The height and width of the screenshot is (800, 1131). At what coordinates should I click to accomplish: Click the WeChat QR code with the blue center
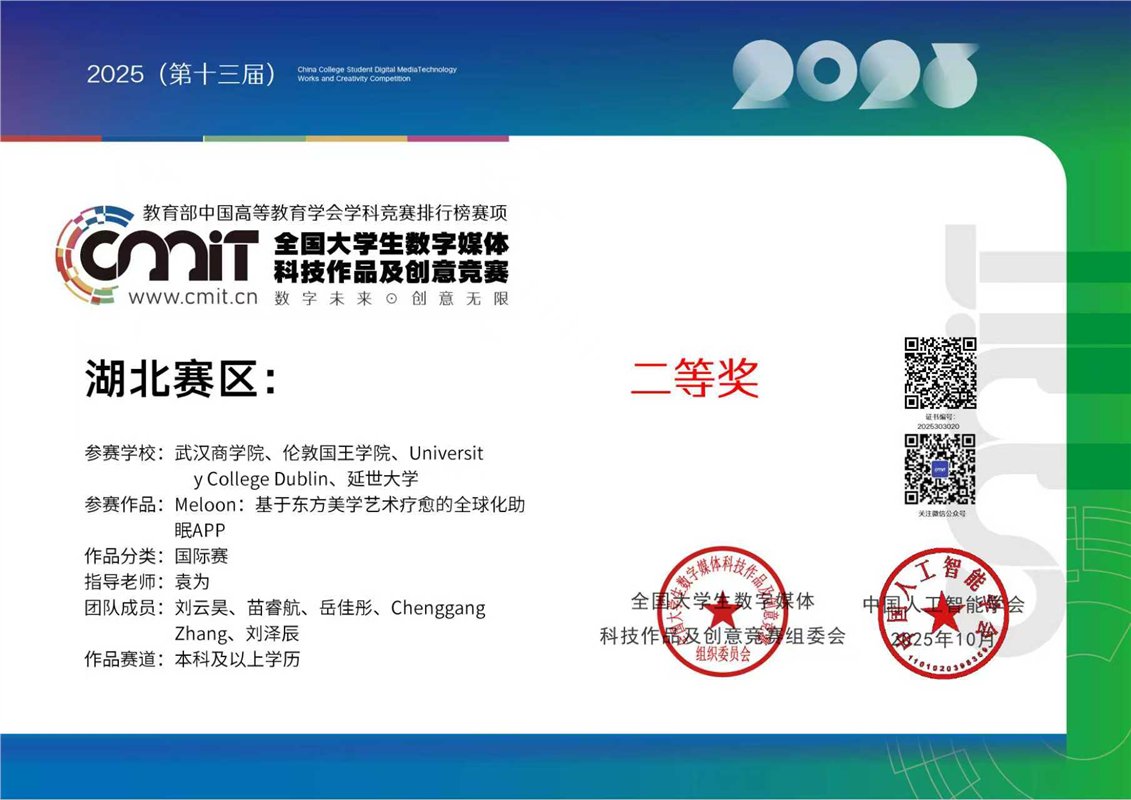[x=941, y=469]
